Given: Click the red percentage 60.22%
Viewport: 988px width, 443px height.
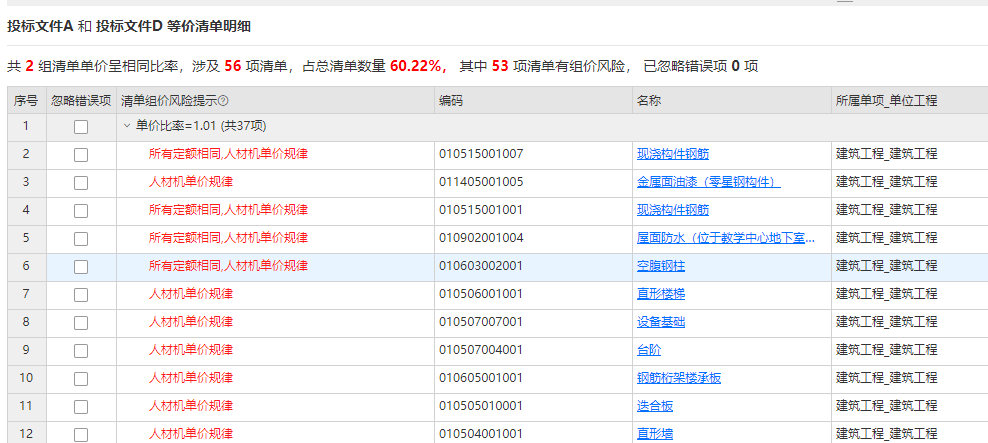Looking at the screenshot, I should click(416, 66).
